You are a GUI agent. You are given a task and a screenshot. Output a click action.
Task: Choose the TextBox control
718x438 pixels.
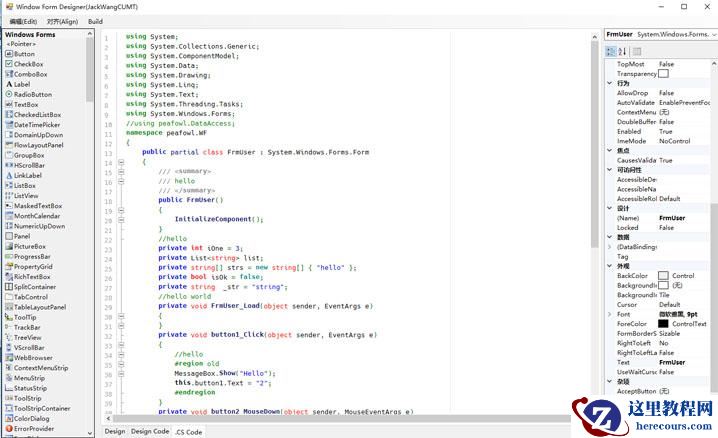coord(22,104)
